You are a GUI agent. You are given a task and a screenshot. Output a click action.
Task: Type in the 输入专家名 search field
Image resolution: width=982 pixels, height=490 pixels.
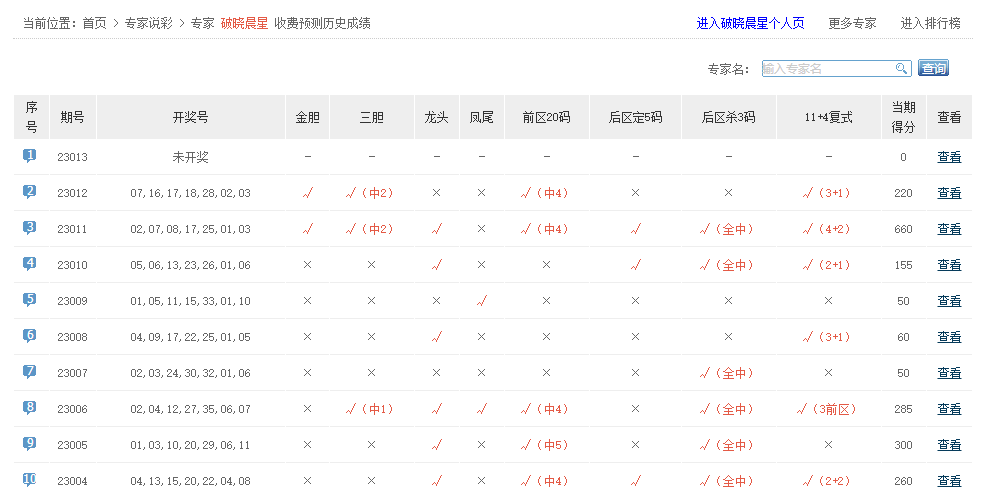click(827, 68)
